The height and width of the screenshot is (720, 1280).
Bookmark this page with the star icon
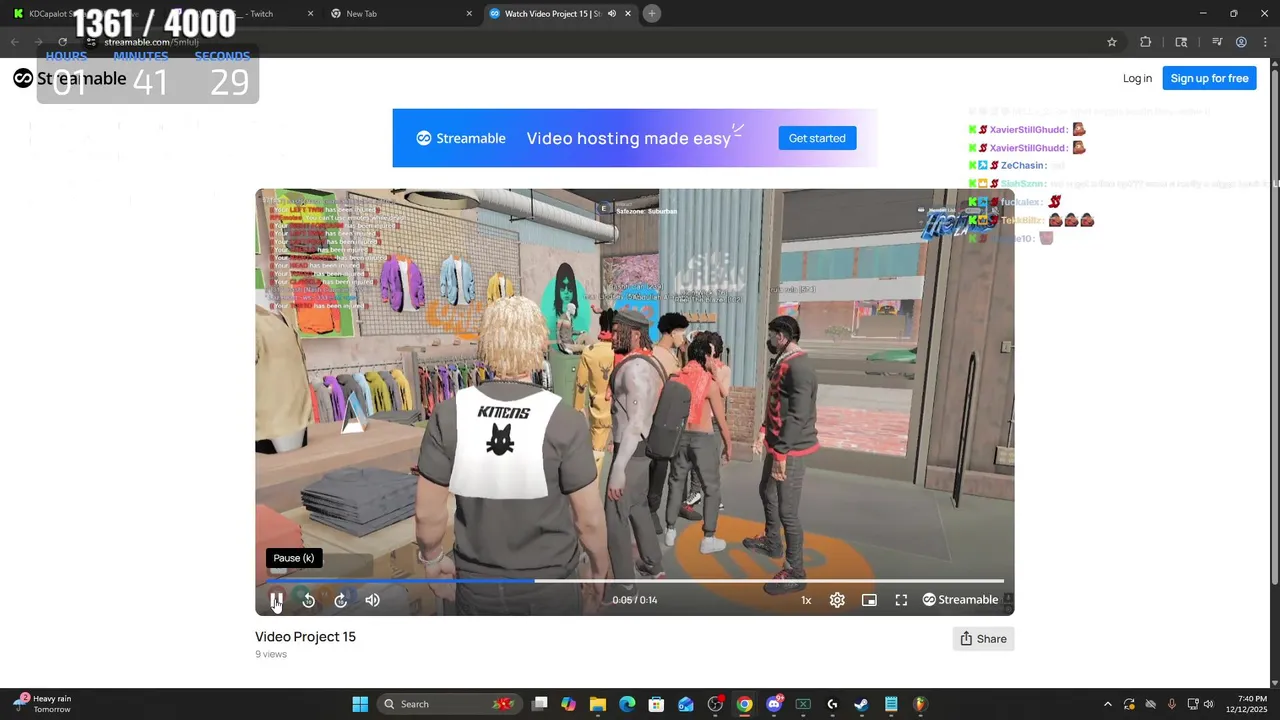tap(1111, 42)
